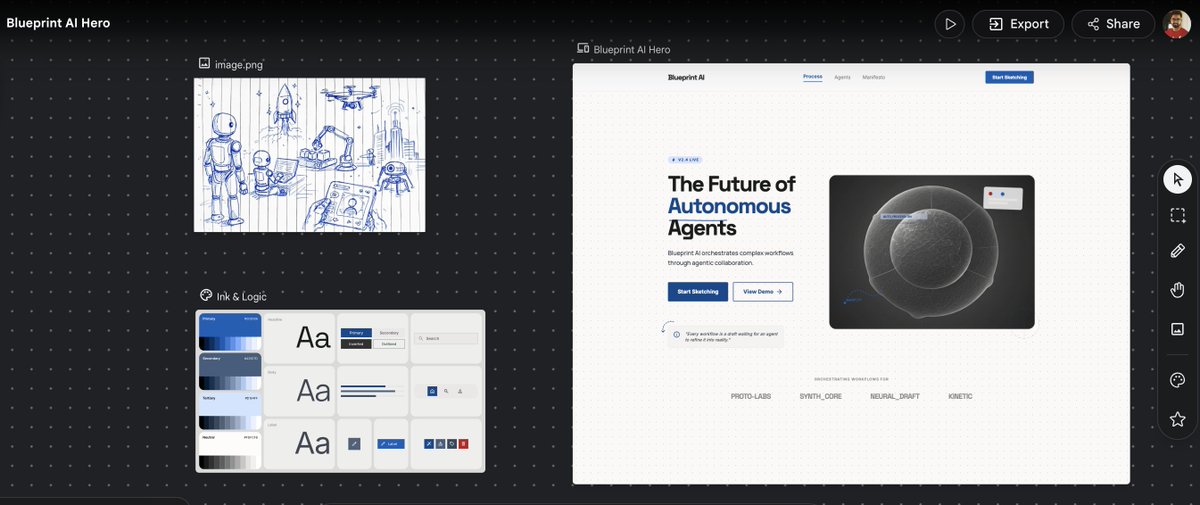Click the tag icon button beside the trash
Image resolution: width=1200 pixels, height=505 pixels.
click(x=452, y=444)
